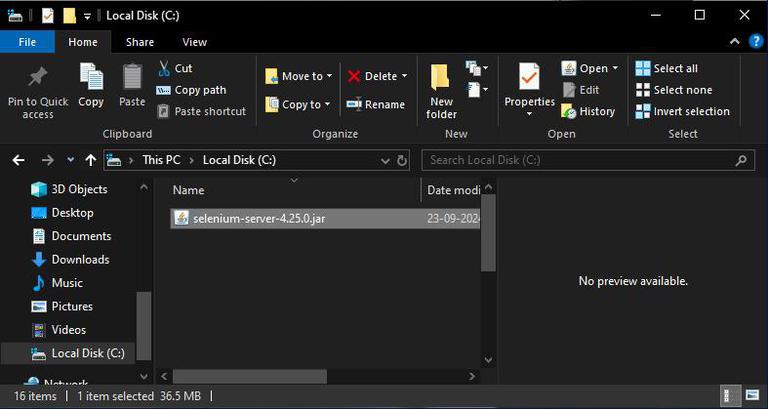Click the navigation pane scrollbar
Screen dimensions: 768x409
point(144,325)
